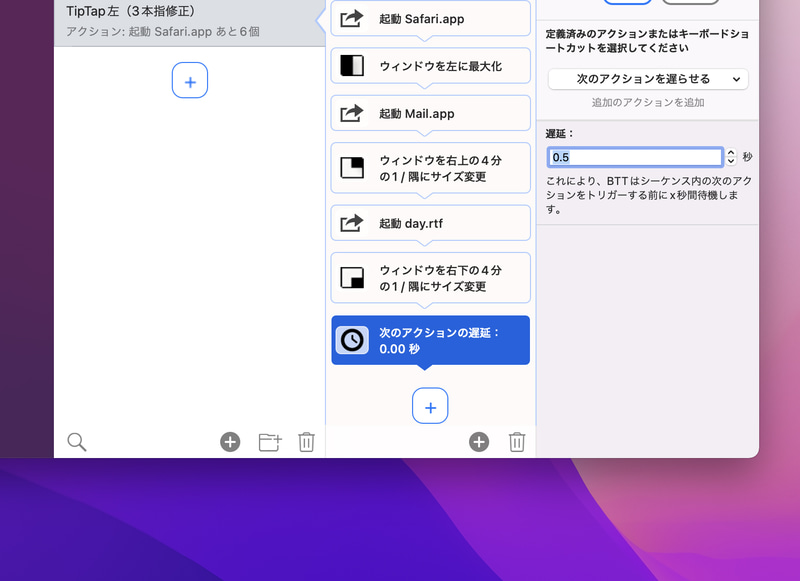Image resolution: width=800 pixels, height=581 pixels.
Task: Select the 起動 Mail.app action
Action: pos(431,113)
